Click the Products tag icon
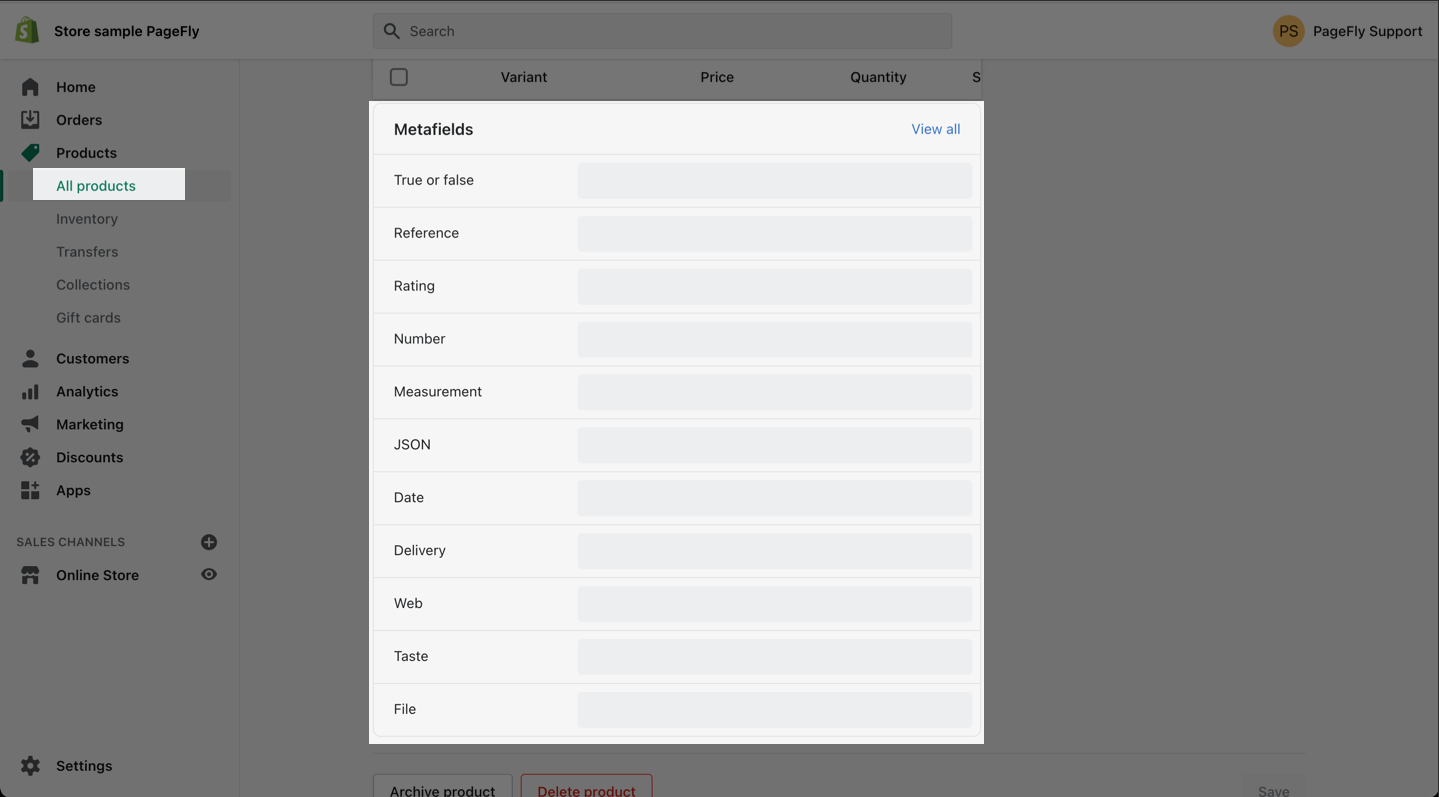The height and width of the screenshot is (797, 1439). tap(30, 153)
